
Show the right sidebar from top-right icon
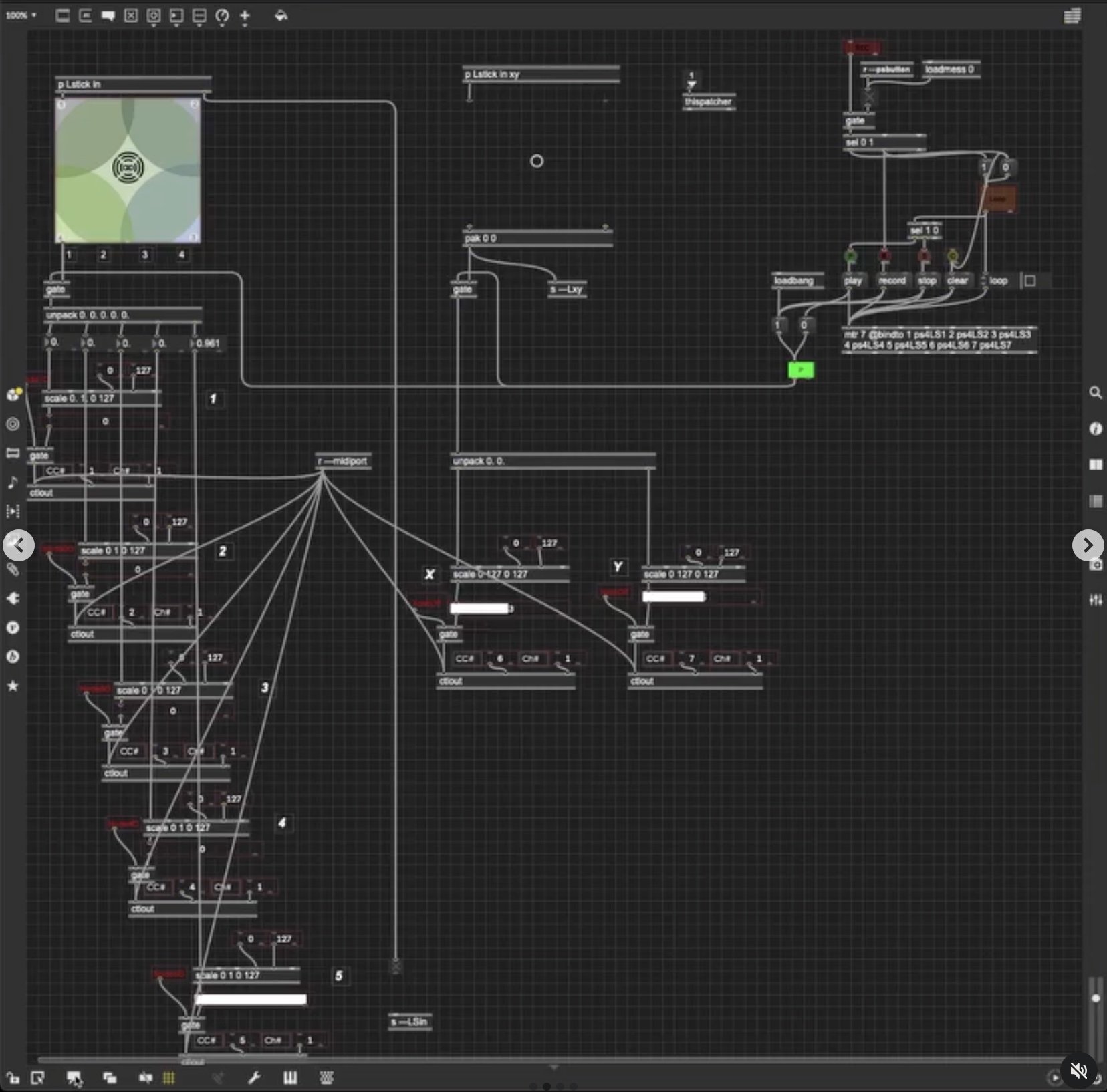point(1072,16)
